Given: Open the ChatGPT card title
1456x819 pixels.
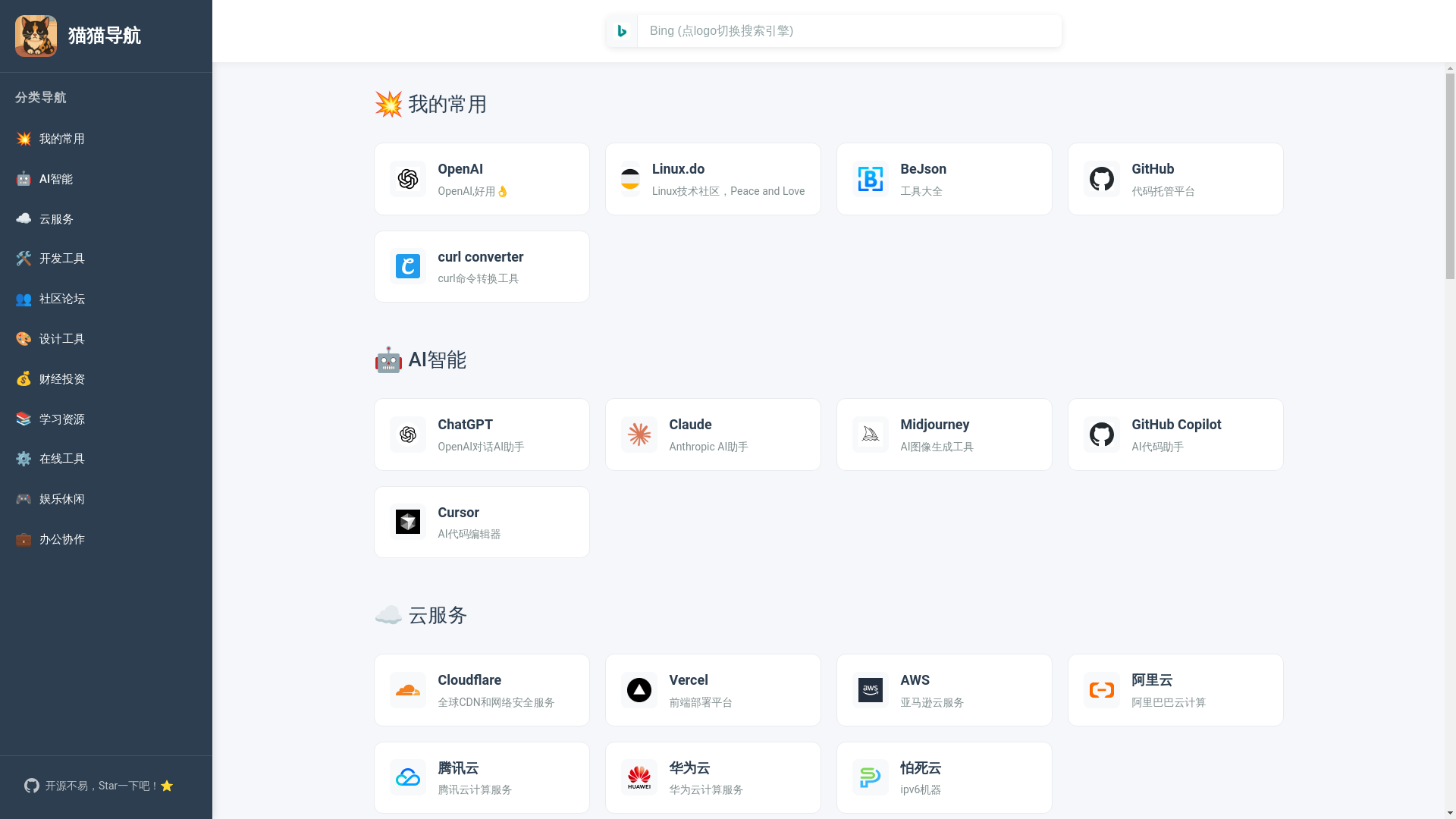Looking at the screenshot, I should [x=465, y=425].
